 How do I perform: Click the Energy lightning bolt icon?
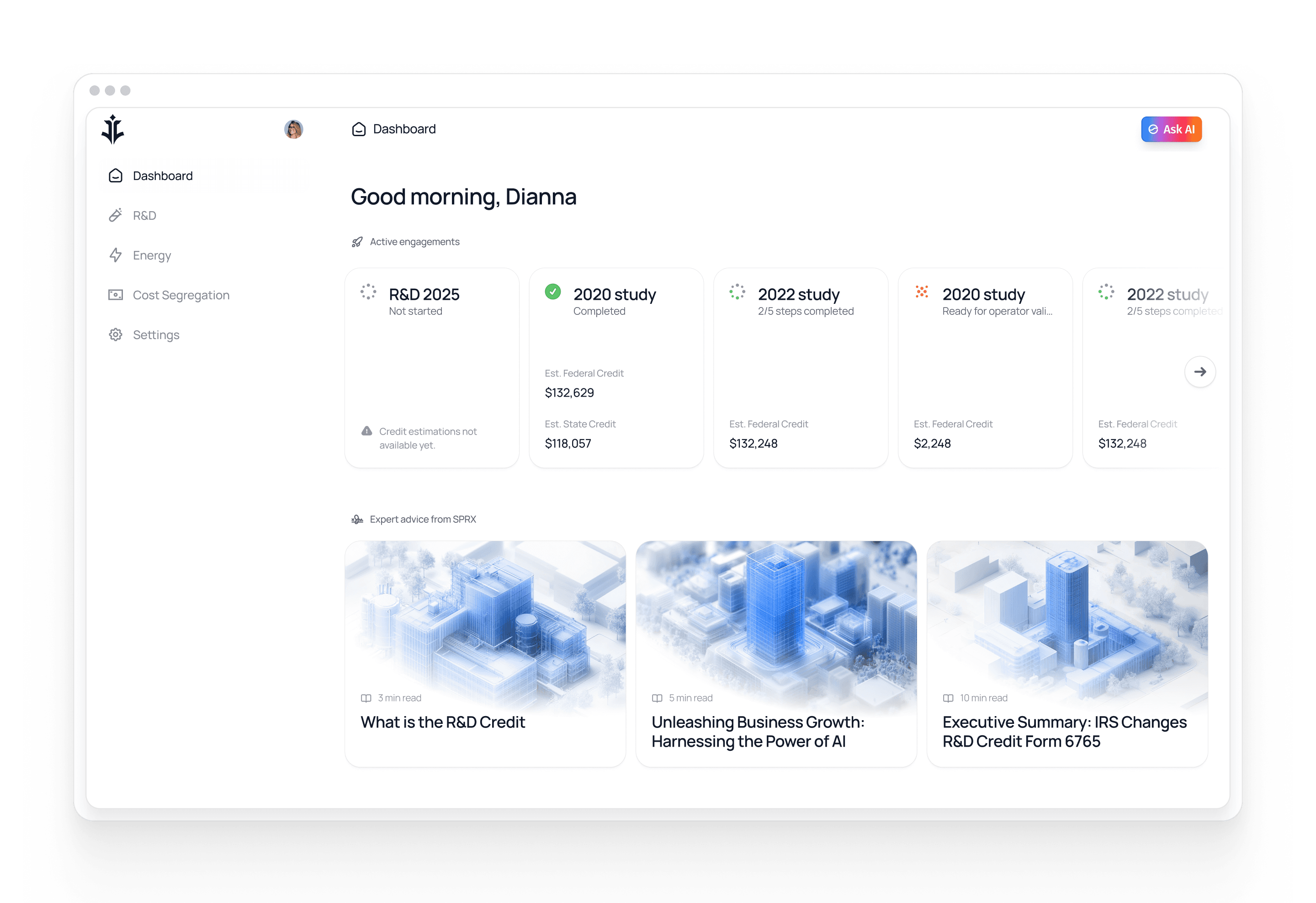click(x=116, y=255)
